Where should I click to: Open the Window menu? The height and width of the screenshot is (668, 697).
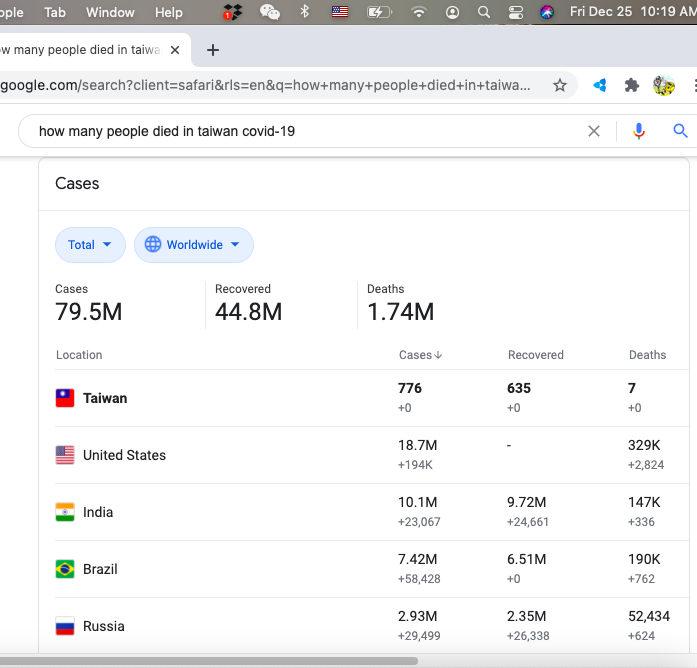coord(110,12)
